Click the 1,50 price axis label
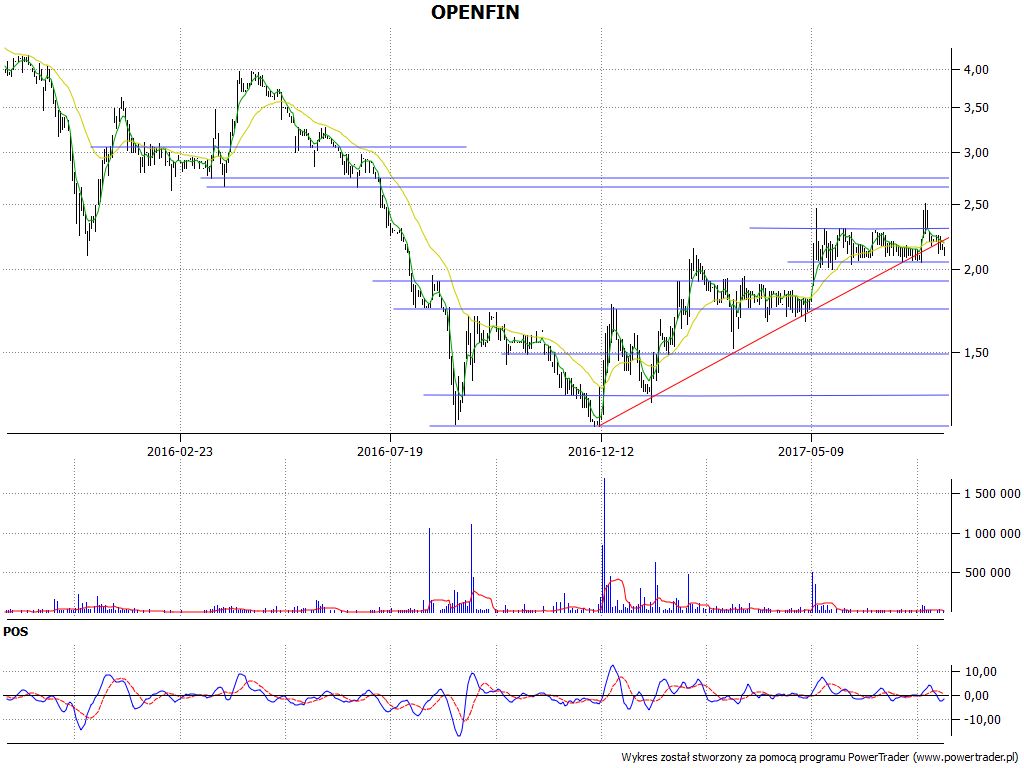The width and height of the screenshot is (1024, 768). (976, 353)
